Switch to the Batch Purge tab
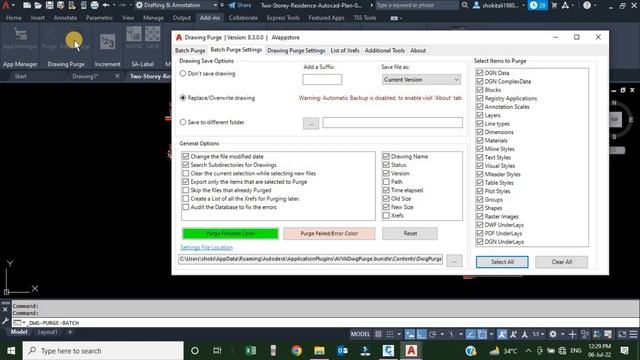 [x=190, y=51]
